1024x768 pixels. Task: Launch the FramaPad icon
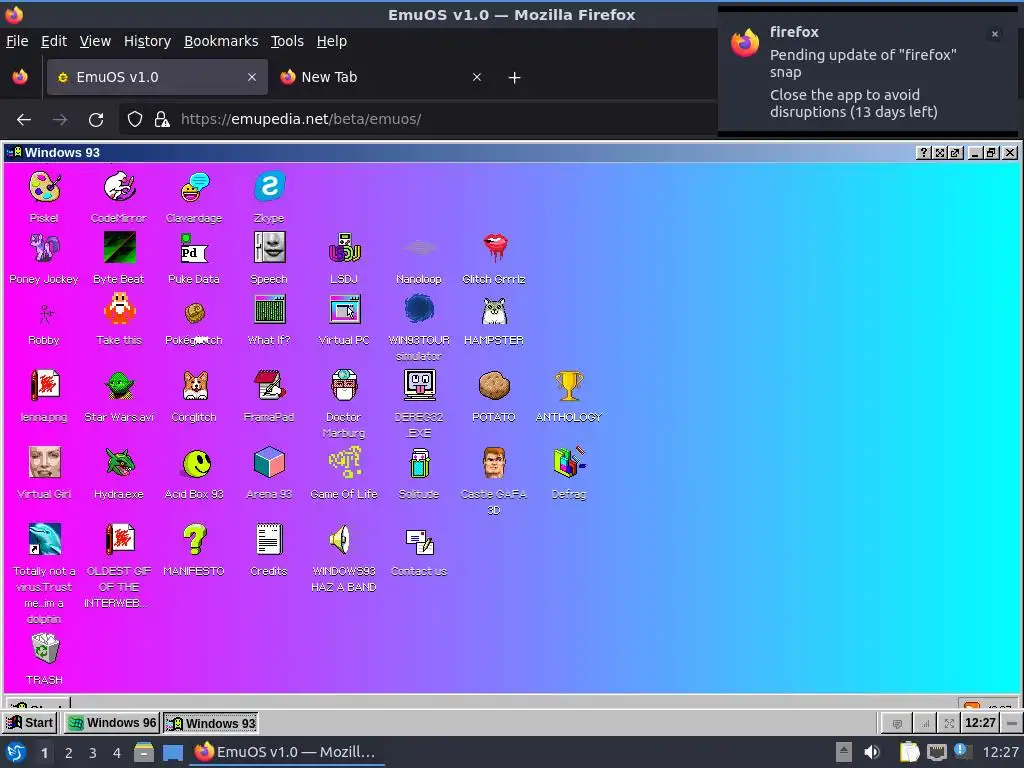tap(269, 387)
